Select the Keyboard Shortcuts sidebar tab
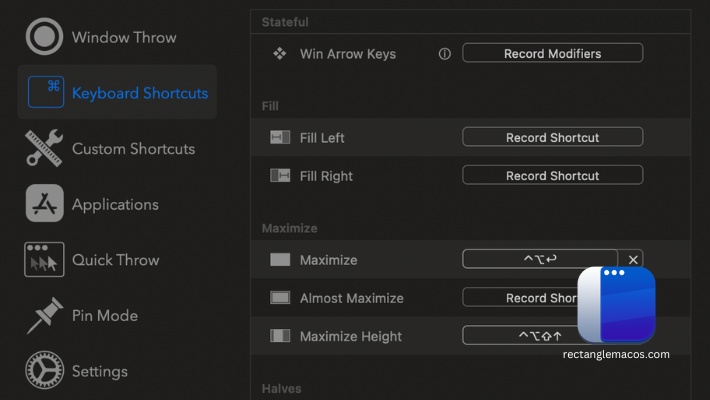Image resolution: width=710 pixels, height=400 pixels. coord(117,92)
